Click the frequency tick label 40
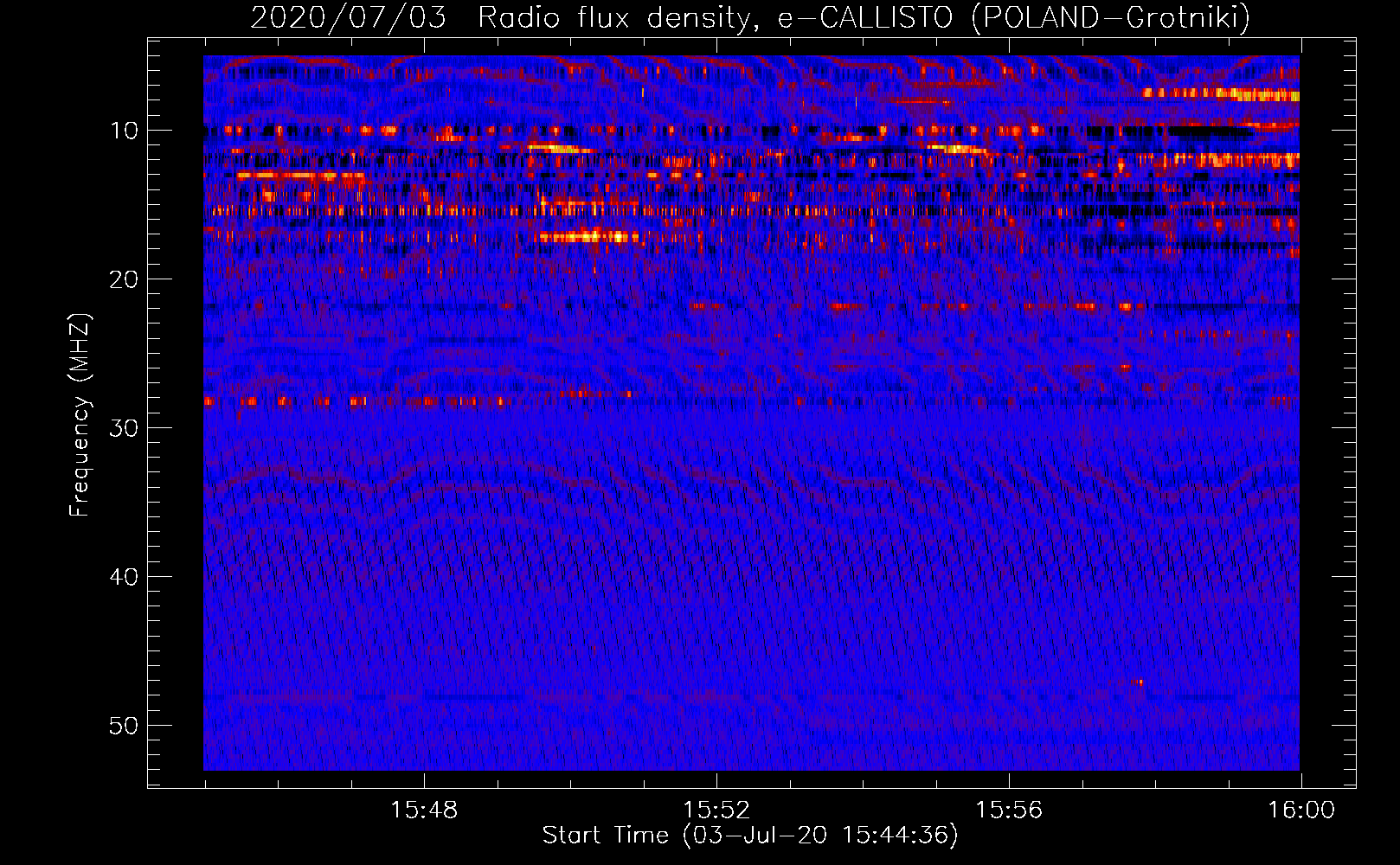 coord(125,577)
